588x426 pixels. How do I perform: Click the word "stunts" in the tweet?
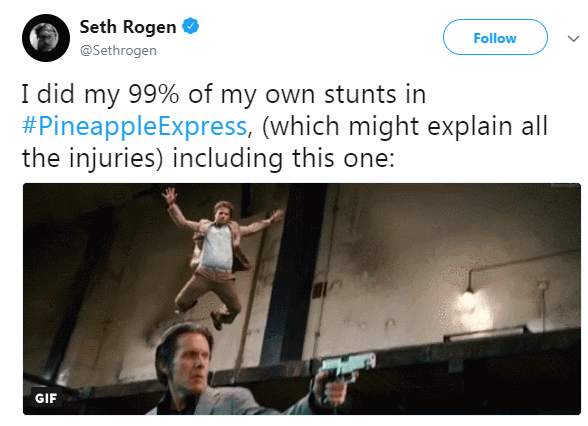tap(360, 94)
